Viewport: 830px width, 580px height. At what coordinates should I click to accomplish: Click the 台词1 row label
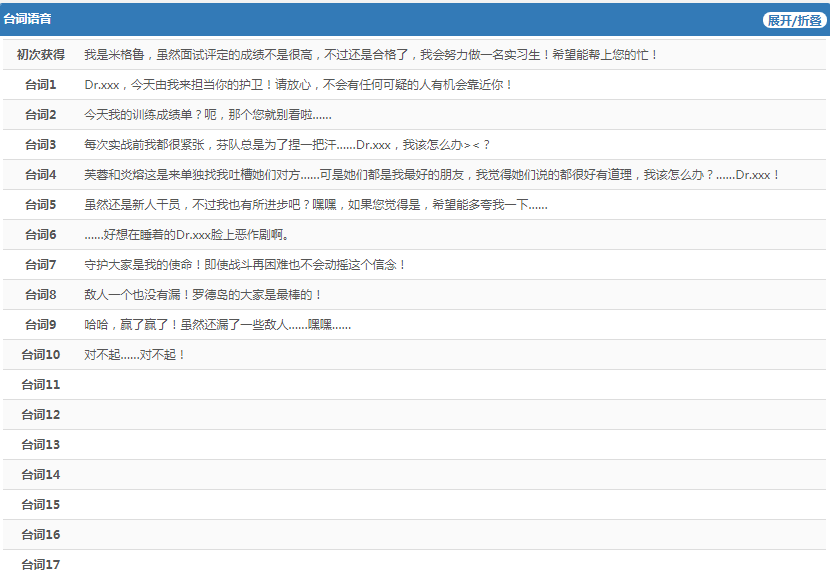(41, 85)
